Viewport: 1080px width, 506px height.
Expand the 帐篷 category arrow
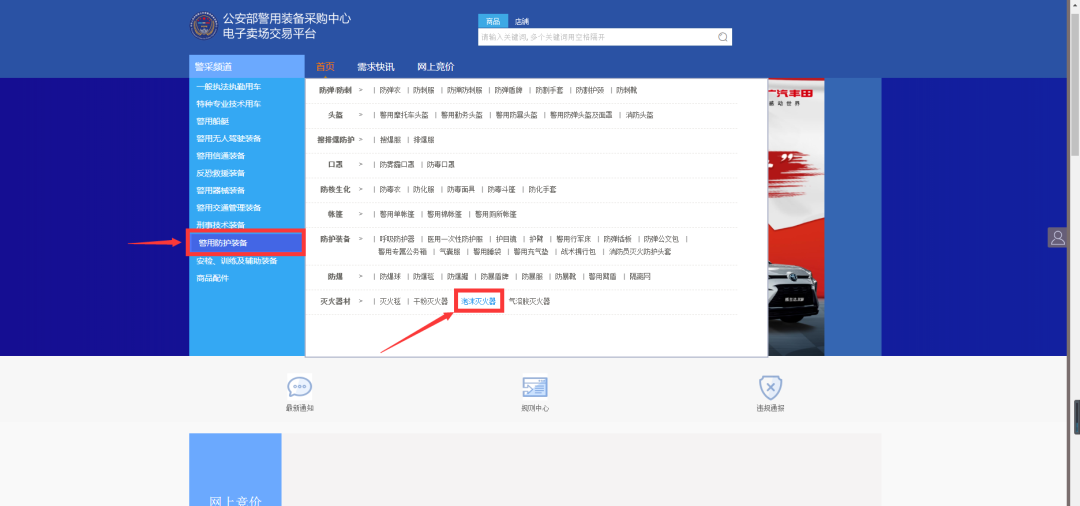coord(361,214)
